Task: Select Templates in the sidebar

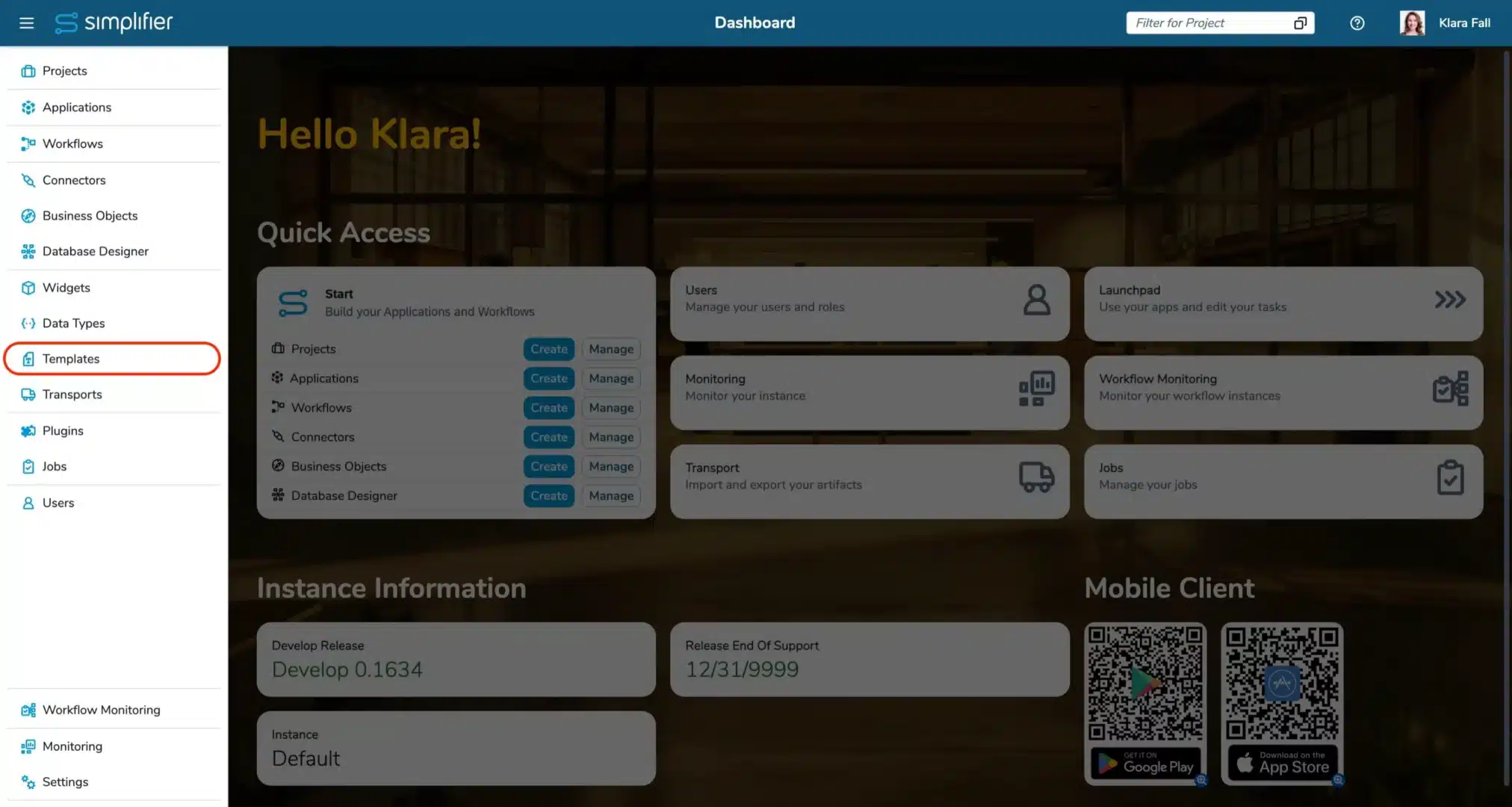Action: tap(71, 359)
